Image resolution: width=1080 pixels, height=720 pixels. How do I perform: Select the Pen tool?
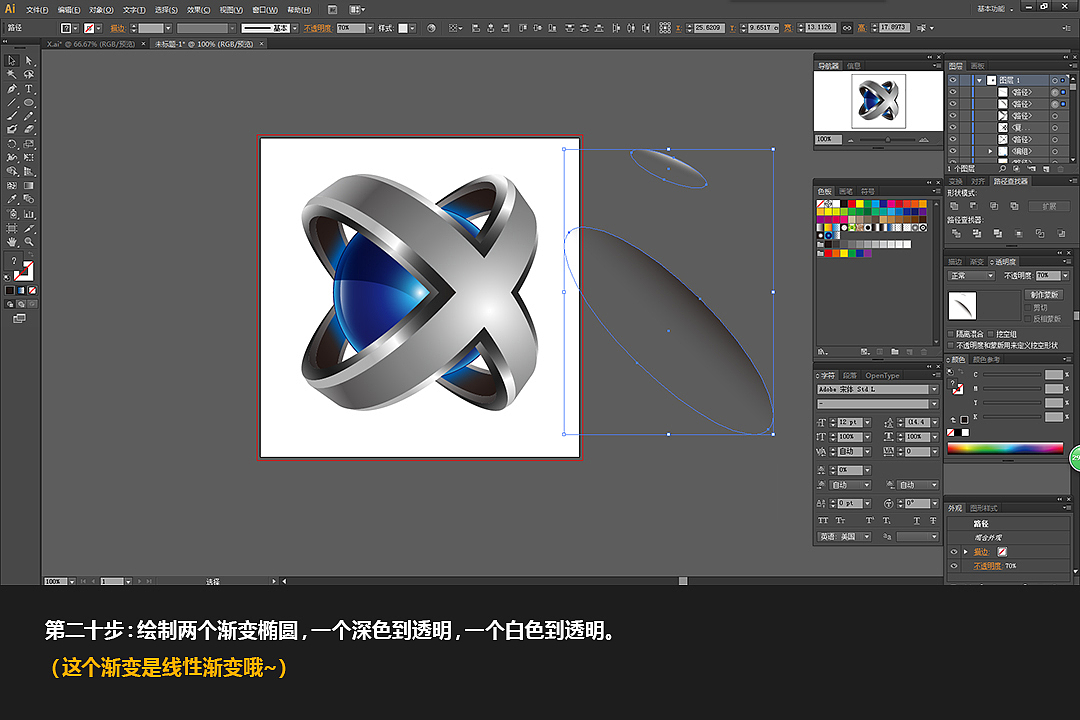13,88
